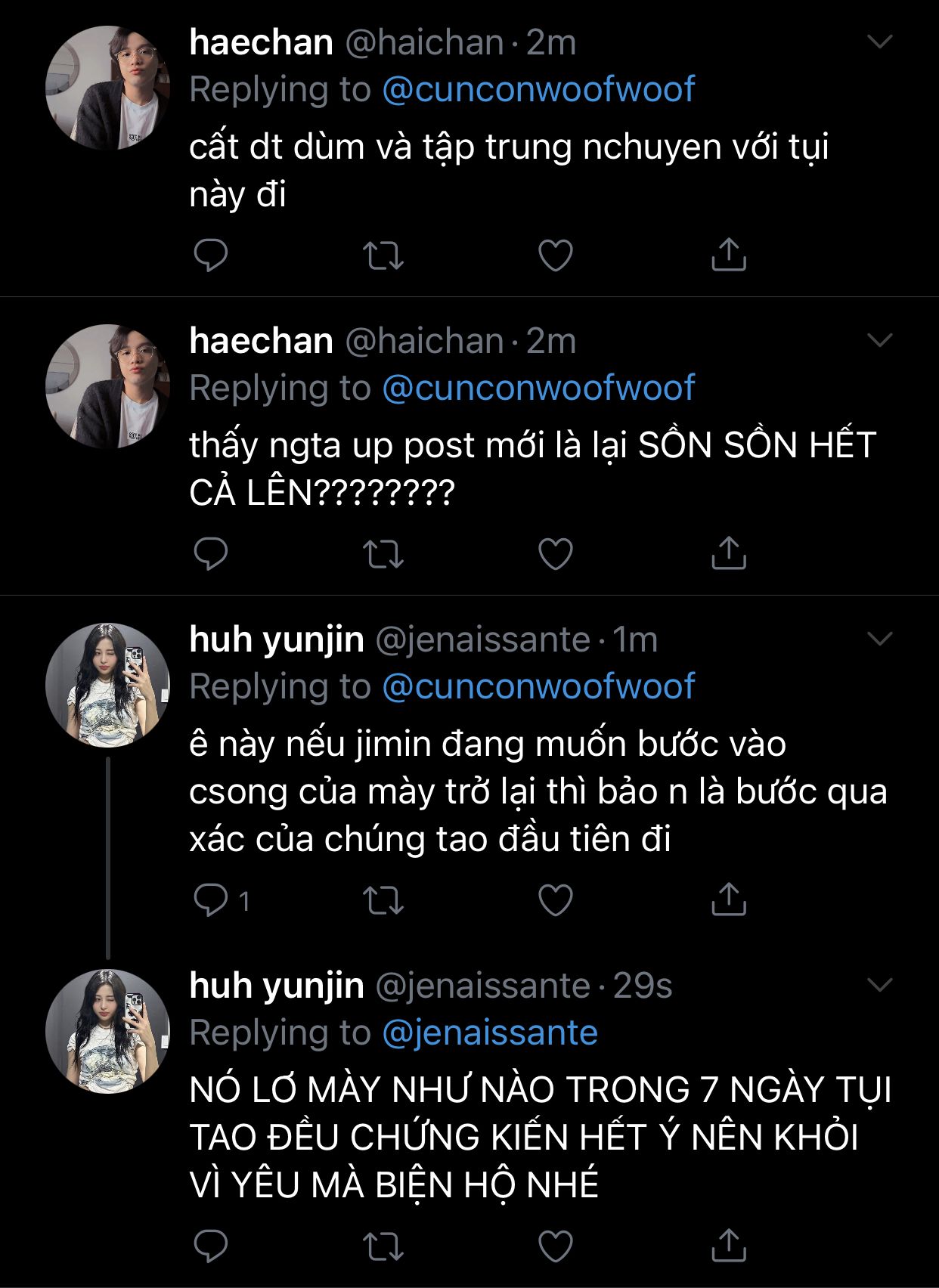
Task: Open the @jenaissante reply-to link
Action: (x=490, y=1033)
